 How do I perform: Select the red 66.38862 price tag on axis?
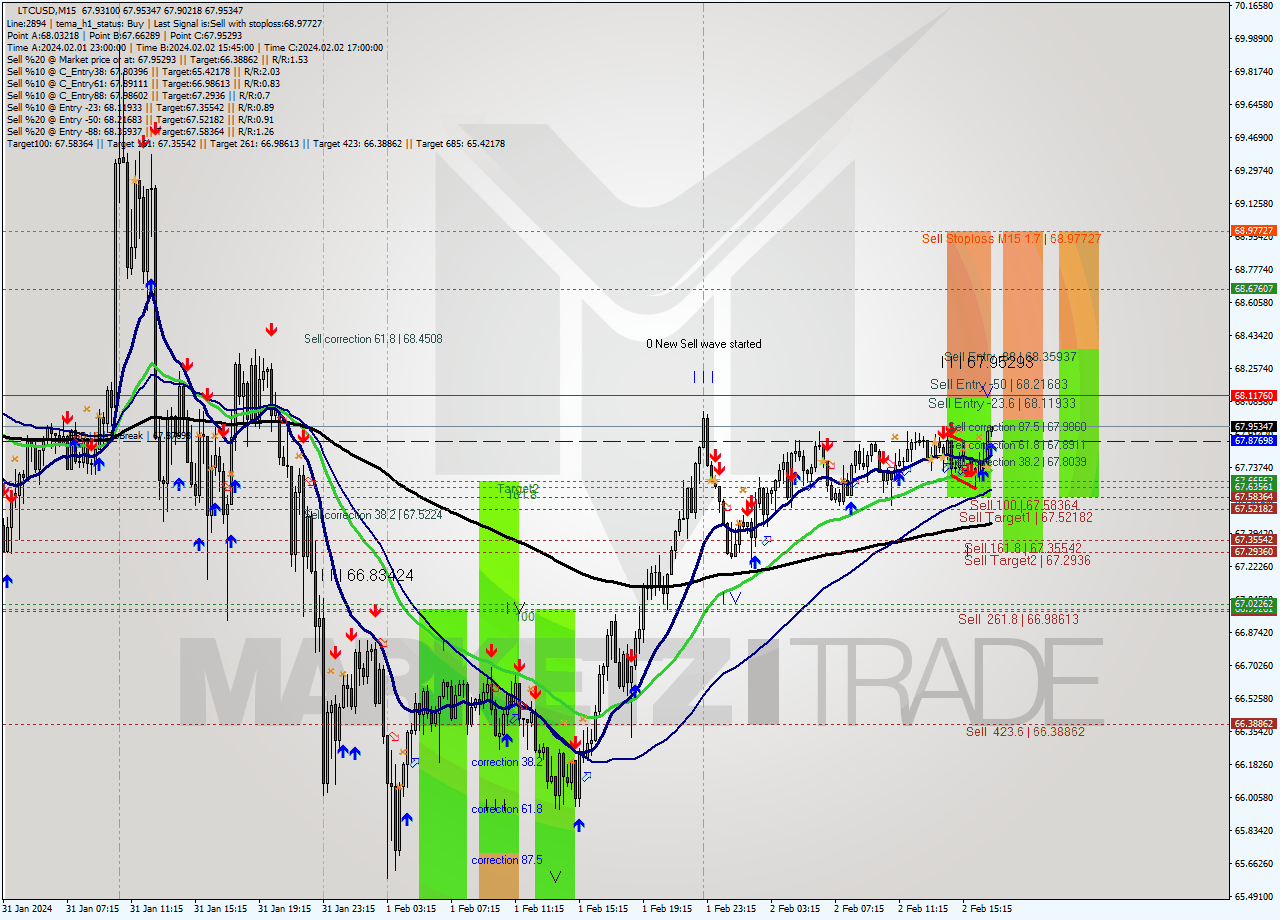(1254, 723)
